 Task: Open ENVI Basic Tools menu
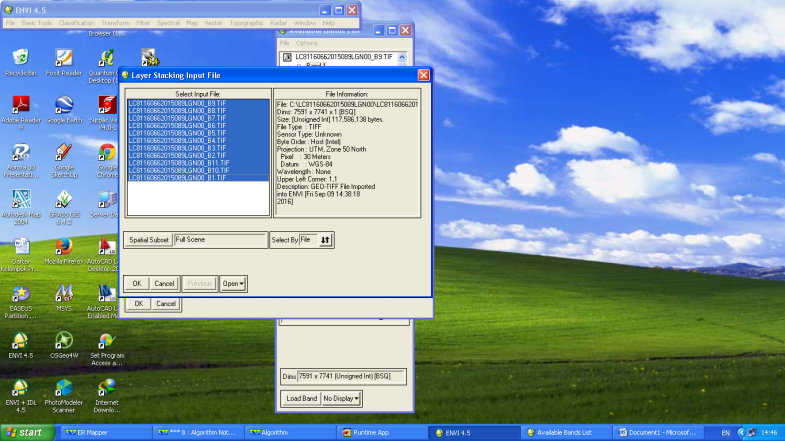click(37, 23)
